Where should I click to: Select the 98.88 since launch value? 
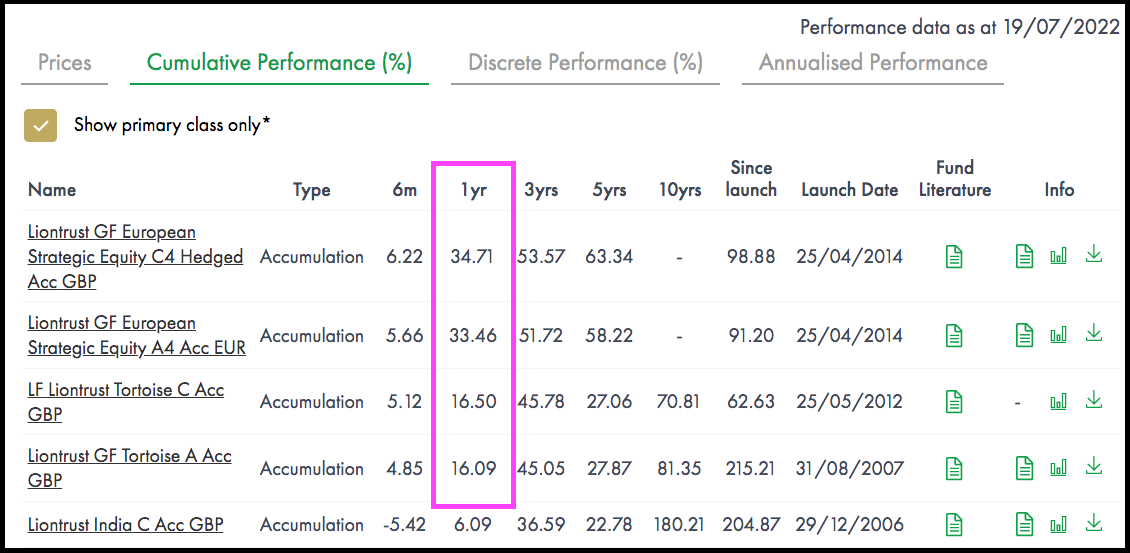(x=753, y=257)
